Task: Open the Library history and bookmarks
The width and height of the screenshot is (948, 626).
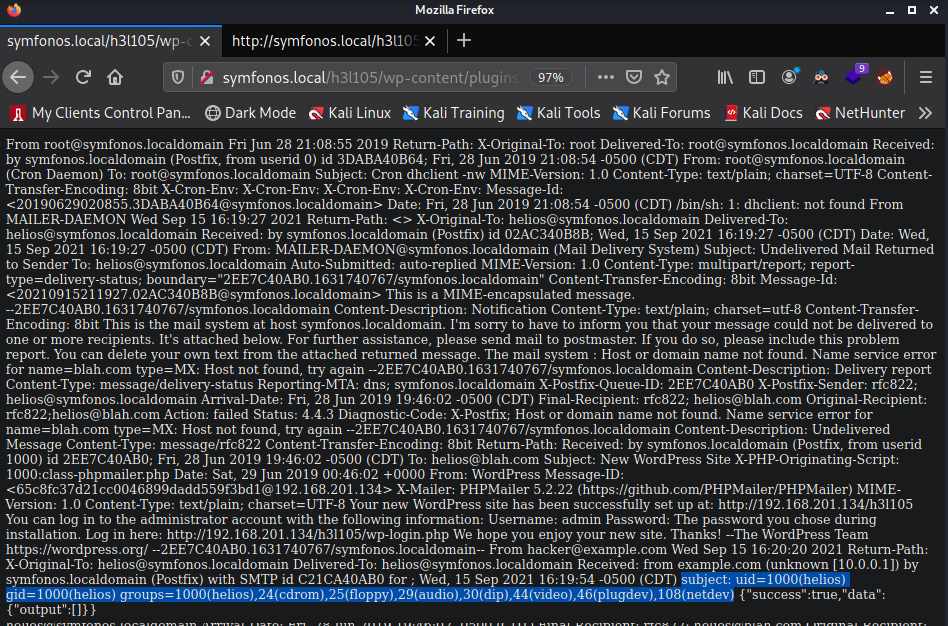Action: tap(725, 77)
